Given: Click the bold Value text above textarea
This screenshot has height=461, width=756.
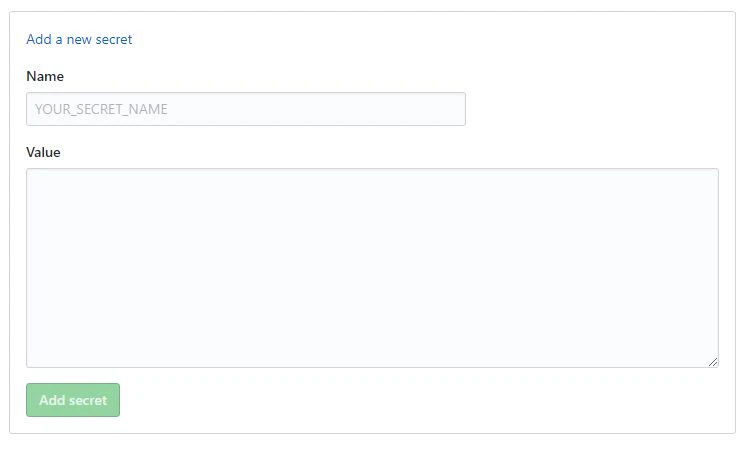Looking at the screenshot, I should click(43, 152).
